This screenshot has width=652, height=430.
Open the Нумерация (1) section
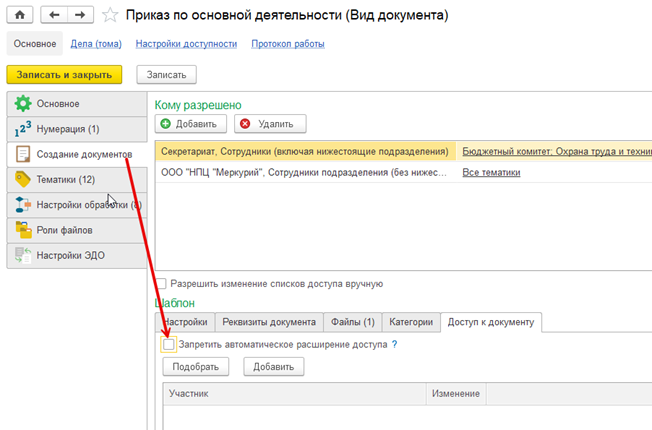(68, 129)
